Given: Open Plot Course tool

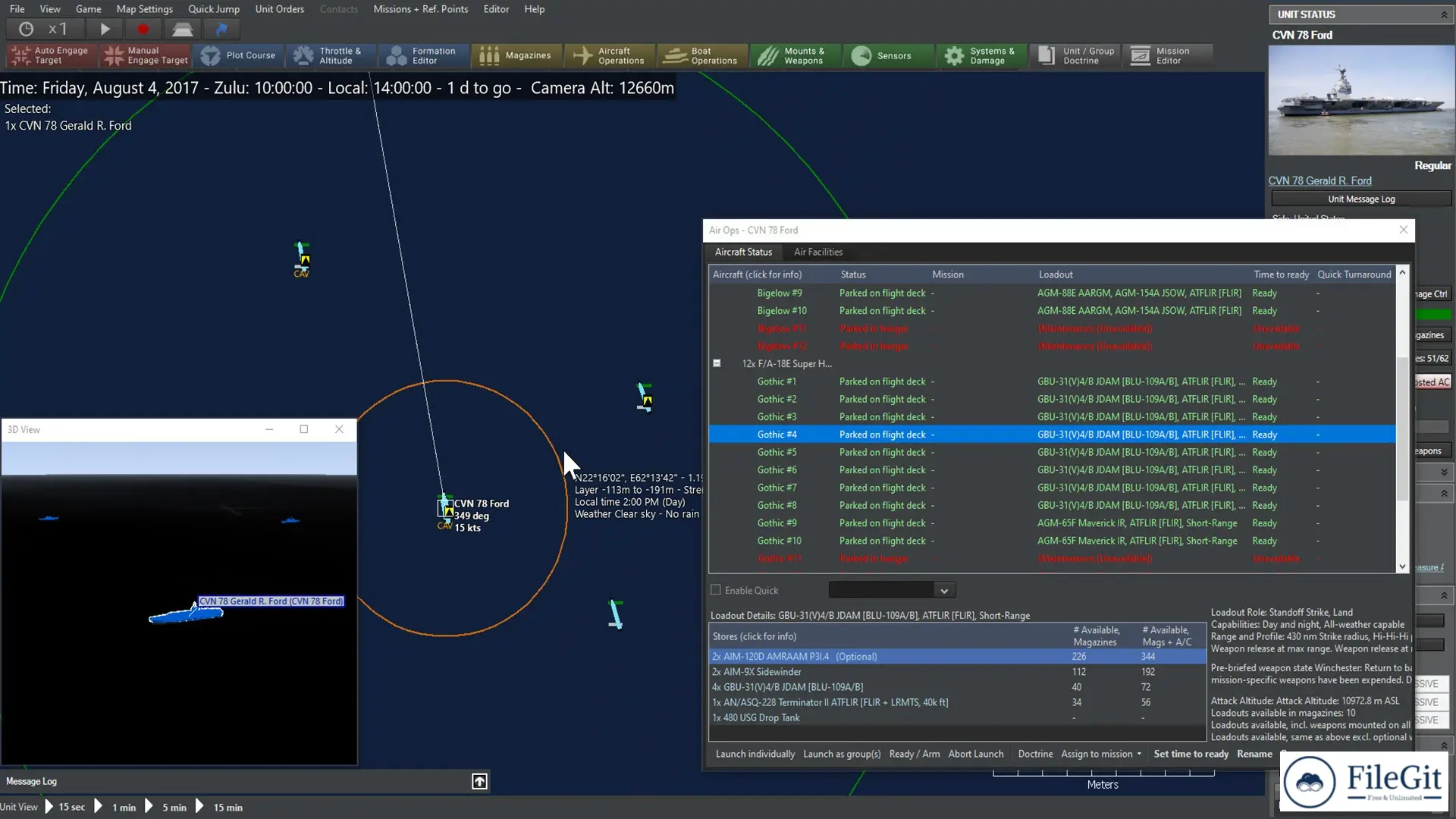Looking at the screenshot, I should pos(238,55).
